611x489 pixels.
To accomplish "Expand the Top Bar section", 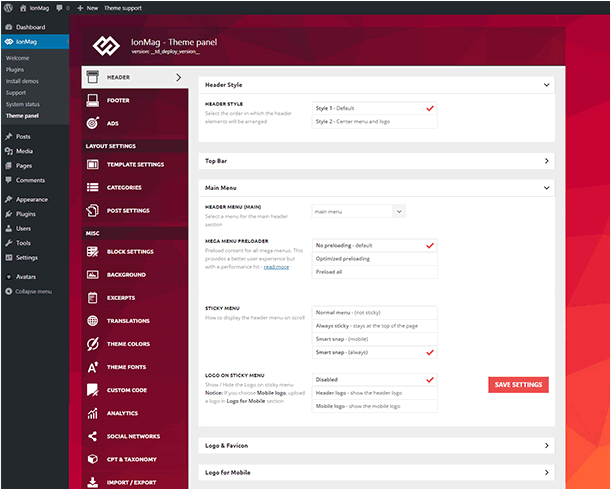I will point(546,161).
